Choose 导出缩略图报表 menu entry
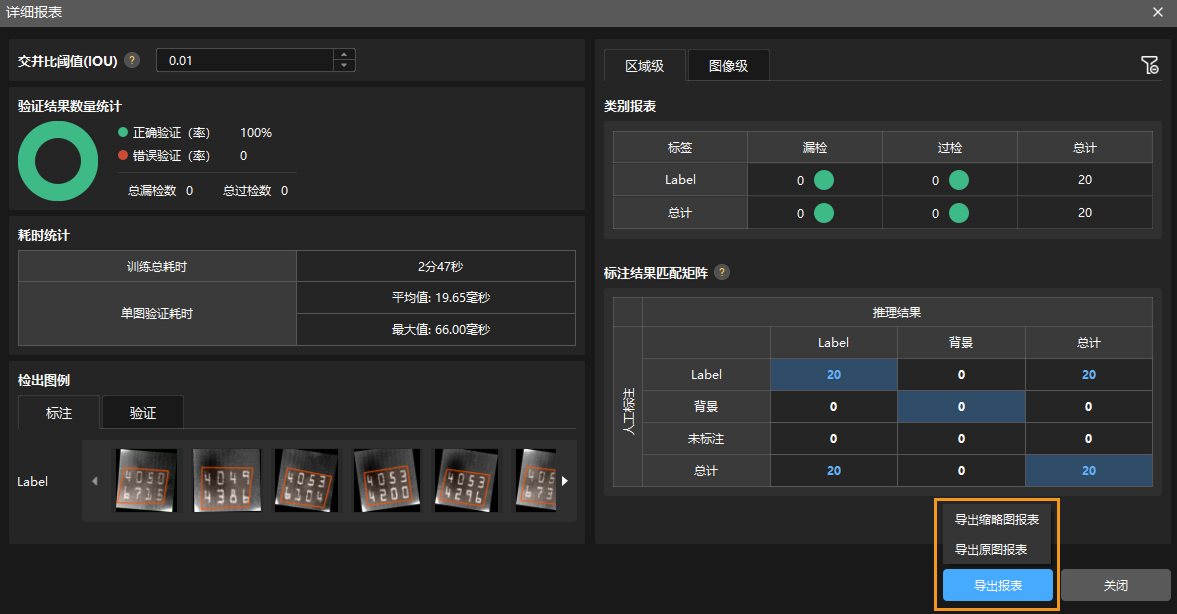This screenshot has height=614, width=1177. pyautogui.click(x=997, y=519)
